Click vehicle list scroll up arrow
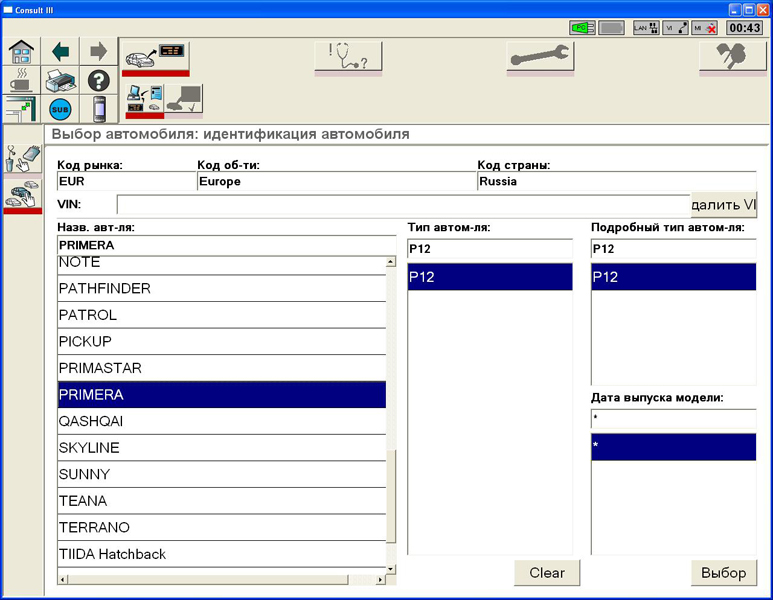Image resolution: width=773 pixels, height=600 pixels. pos(391,262)
